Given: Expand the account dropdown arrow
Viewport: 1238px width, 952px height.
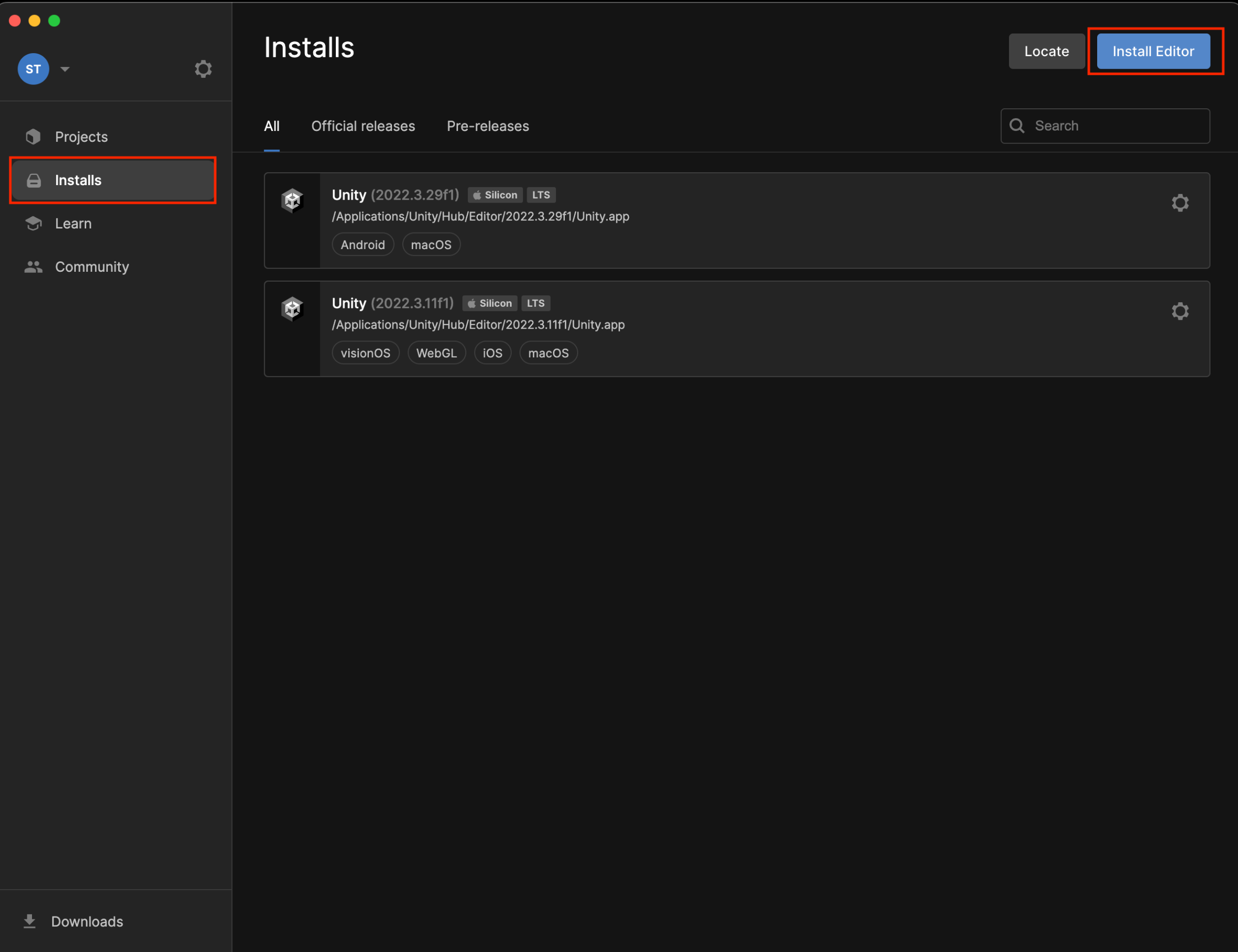Looking at the screenshot, I should tap(65, 69).
